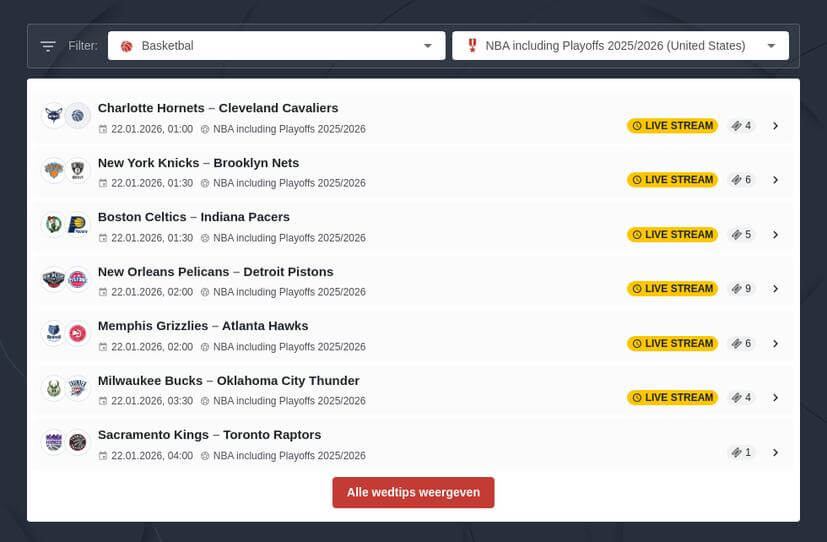
Task: Click LIVE STREAM badge for Pelicans – Pistons
Action: [x=672, y=289]
